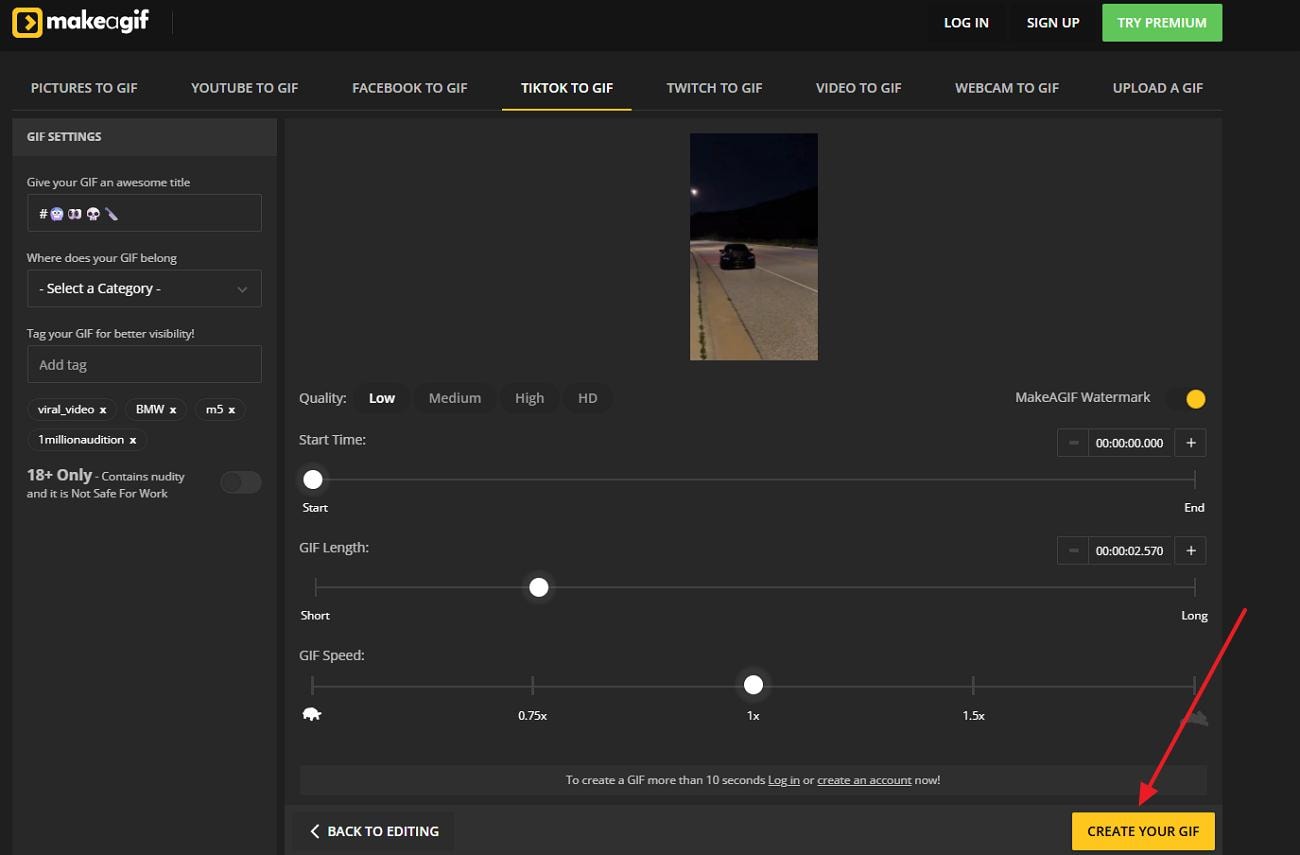Select the rabbit icon for fastest GIF speed
This screenshot has width=1300, height=855.
pos(1196,714)
